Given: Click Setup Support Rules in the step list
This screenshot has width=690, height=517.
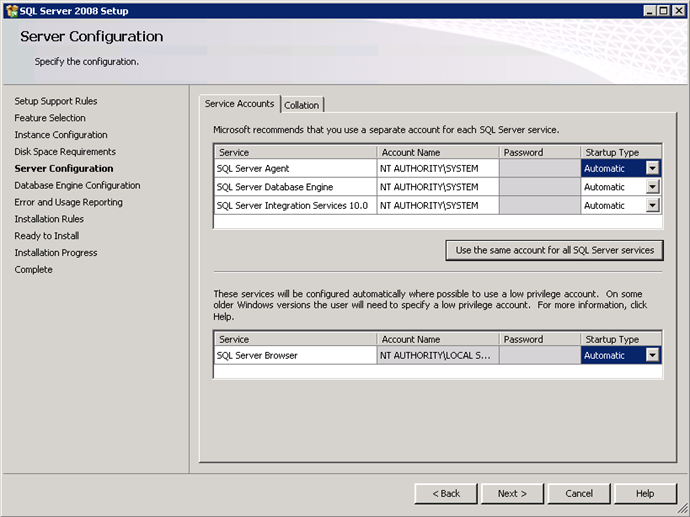Looking at the screenshot, I should tap(56, 101).
